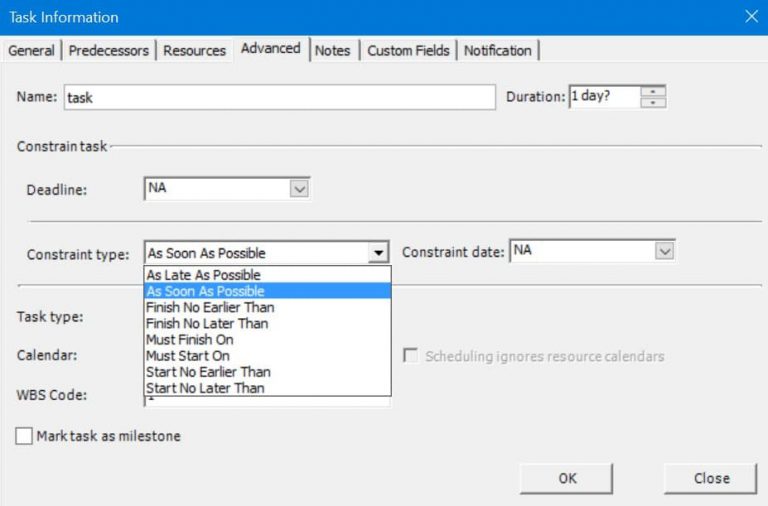Select As Late As Possible option
This screenshot has width=768, height=506.
pyautogui.click(x=204, y=275)
